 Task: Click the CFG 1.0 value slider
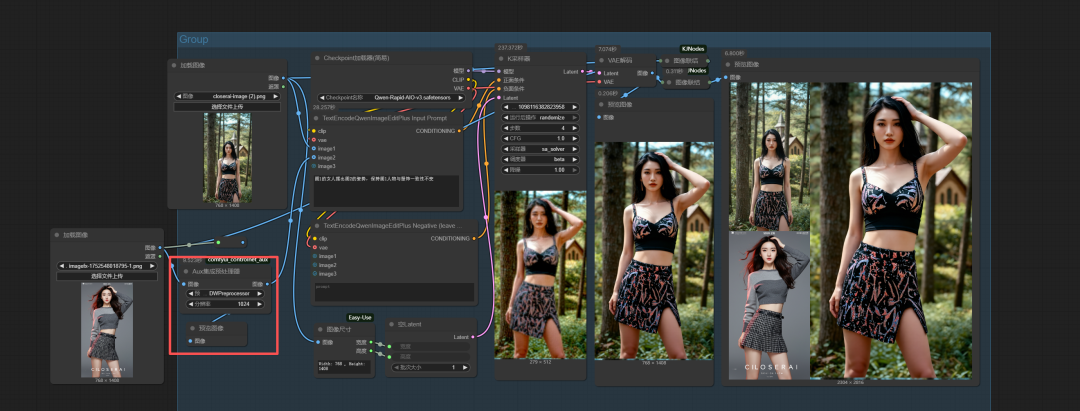coord(540,138)
